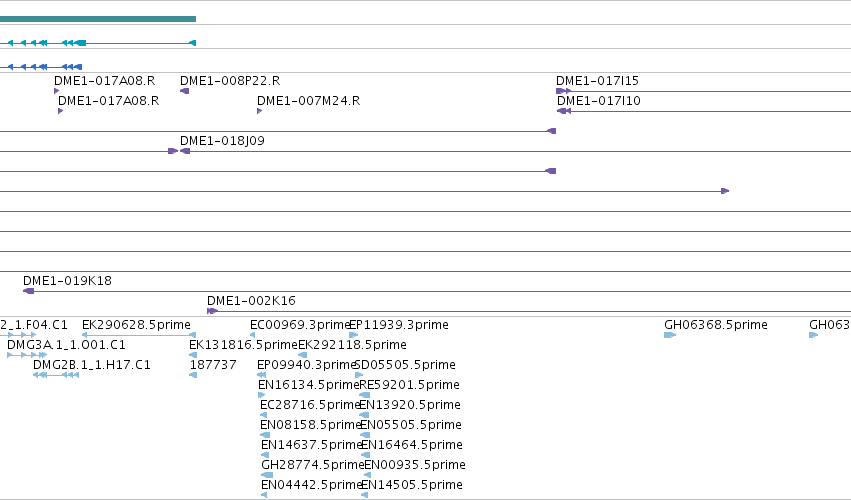Click the GH28774.5prime EST arrow

[x=267, y=475]
